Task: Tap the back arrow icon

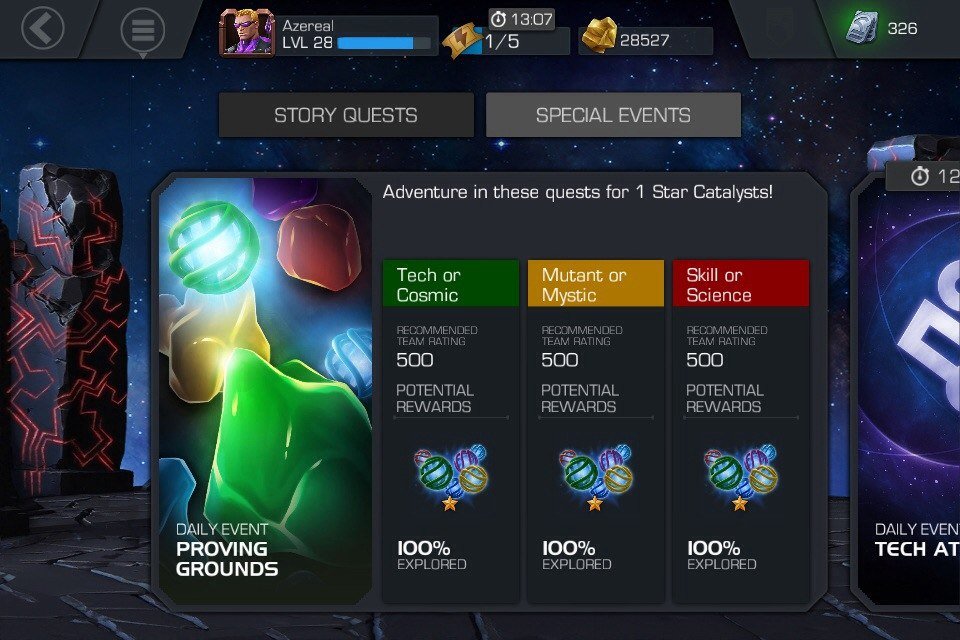Action: [x=42, y=28]
